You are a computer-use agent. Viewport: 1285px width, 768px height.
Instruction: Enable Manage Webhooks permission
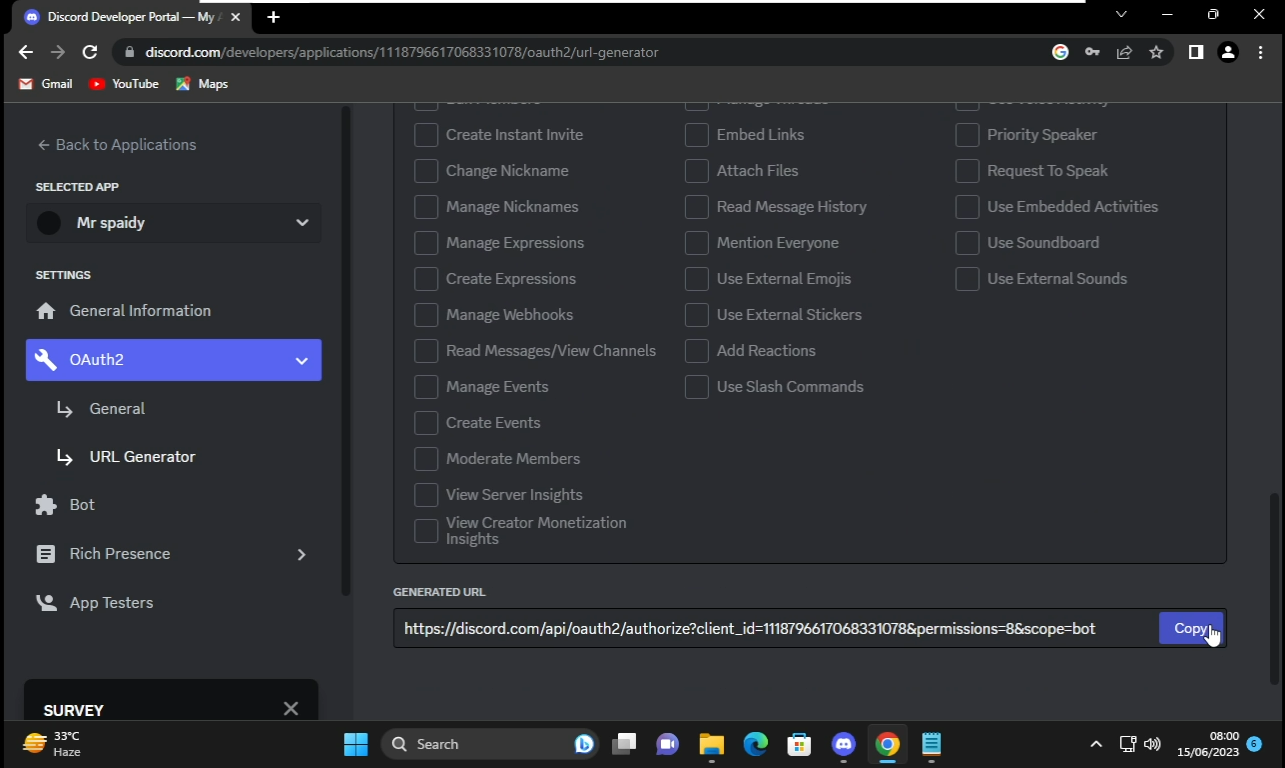click(x=426, y=315)
